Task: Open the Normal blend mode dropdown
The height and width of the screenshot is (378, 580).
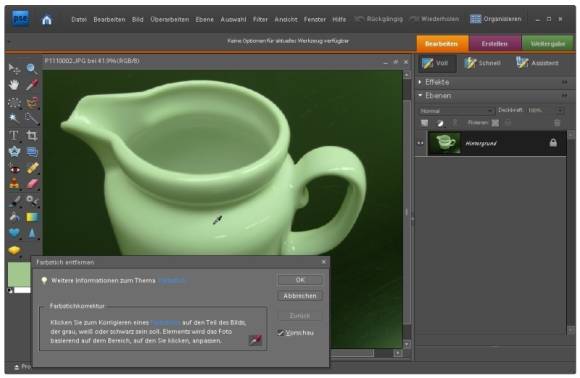Action: point(456,111)
